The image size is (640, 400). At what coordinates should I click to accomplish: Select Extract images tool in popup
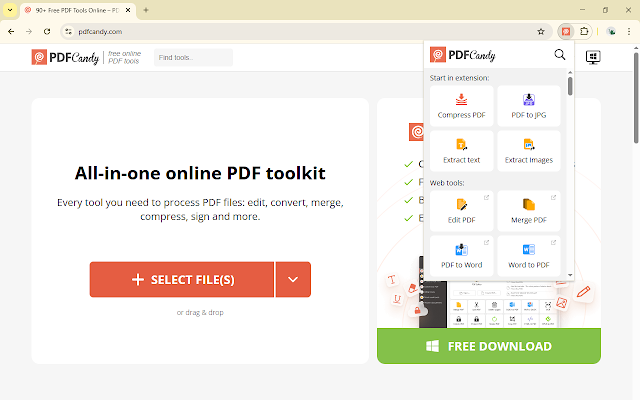[x=529, y=151]
